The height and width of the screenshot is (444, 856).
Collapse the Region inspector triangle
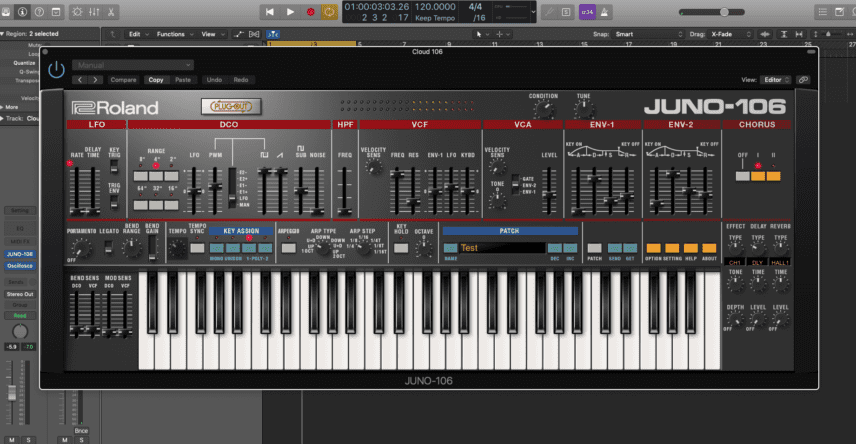[x=3, y=34]
